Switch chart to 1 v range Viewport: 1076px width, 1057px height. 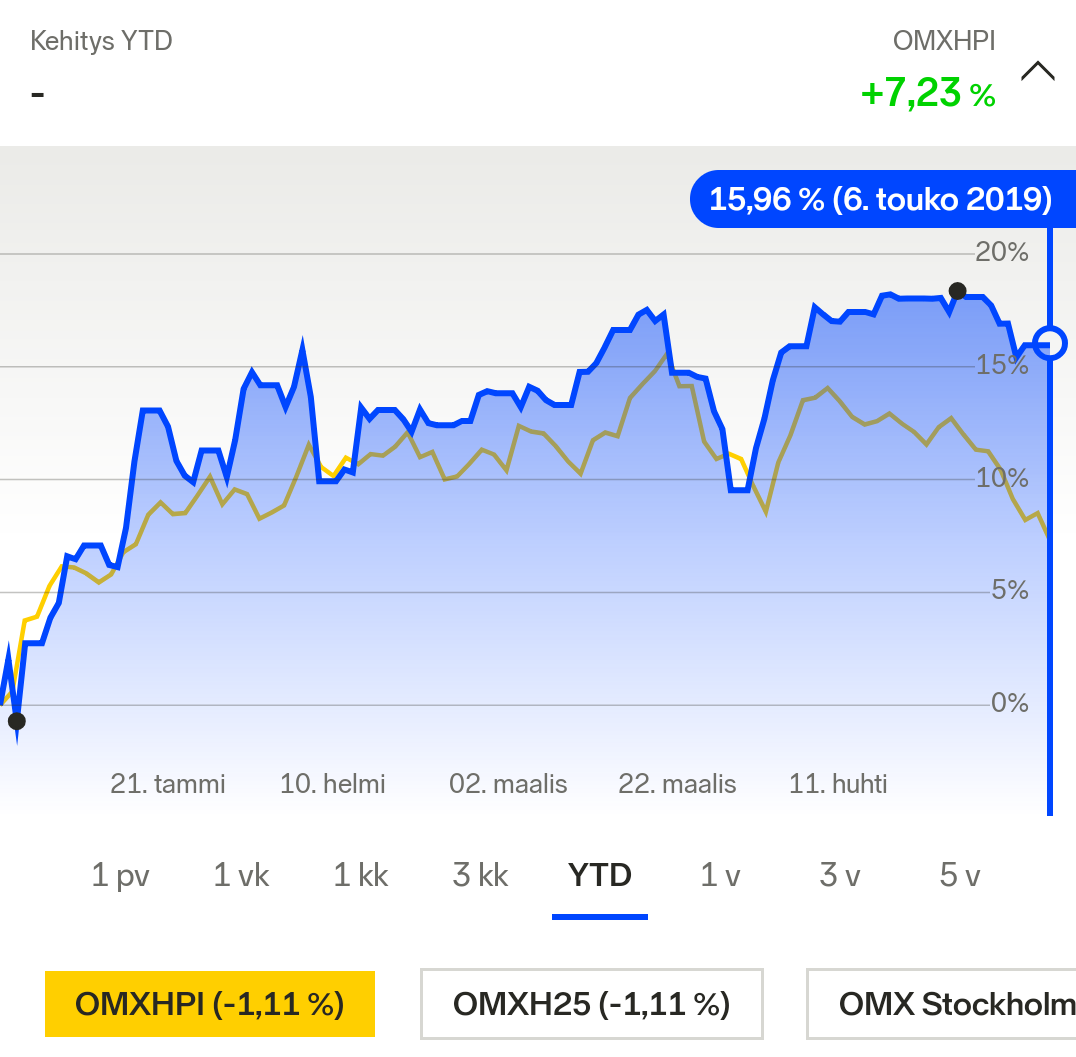pos(720,876)
